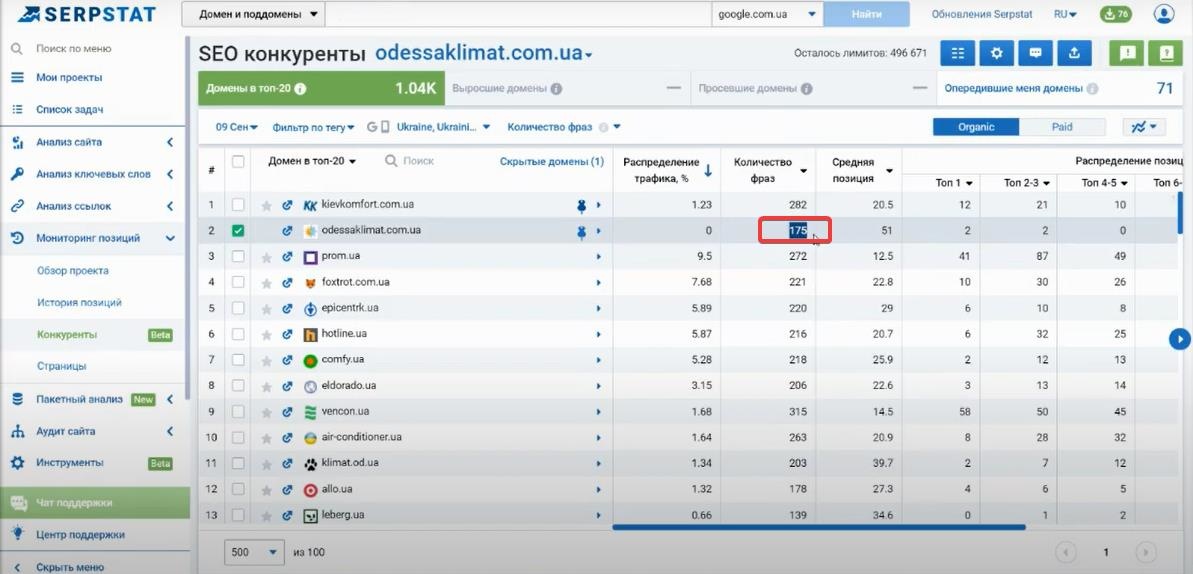Open the RU language dropdown
1193x574 pixels.
1065,14
